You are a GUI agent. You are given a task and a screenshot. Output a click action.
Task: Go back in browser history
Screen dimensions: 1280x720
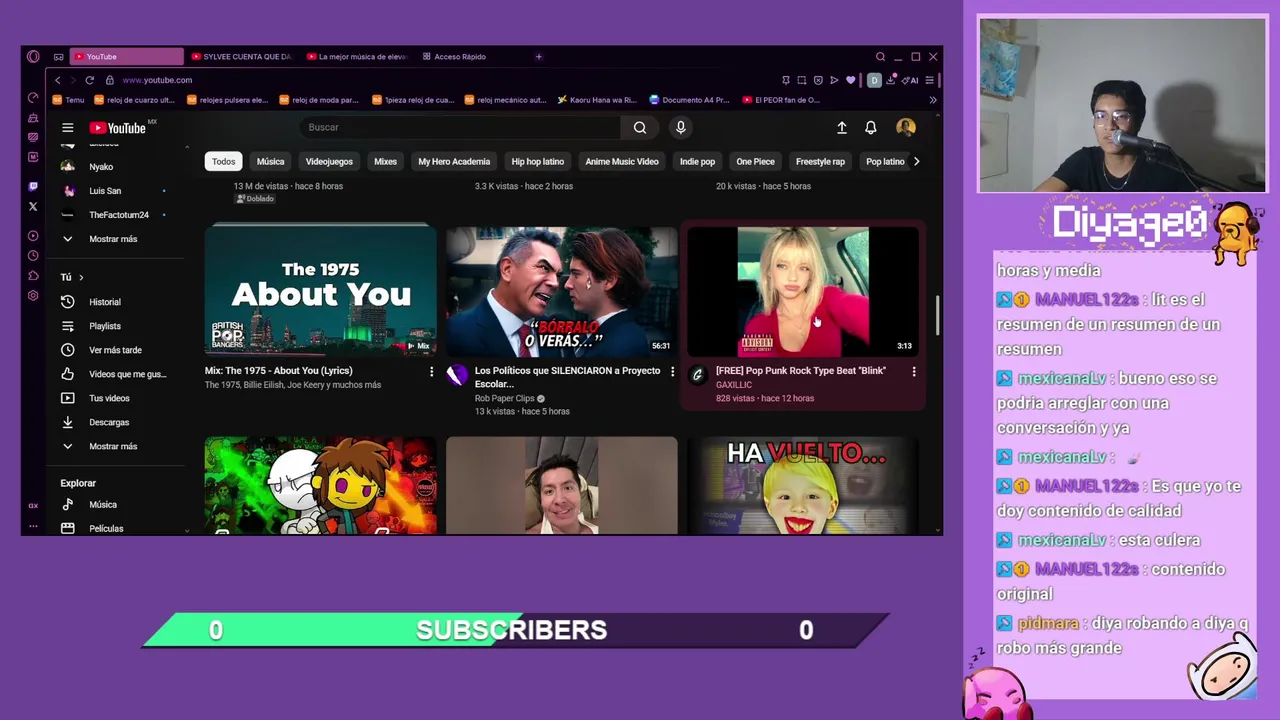58,80
